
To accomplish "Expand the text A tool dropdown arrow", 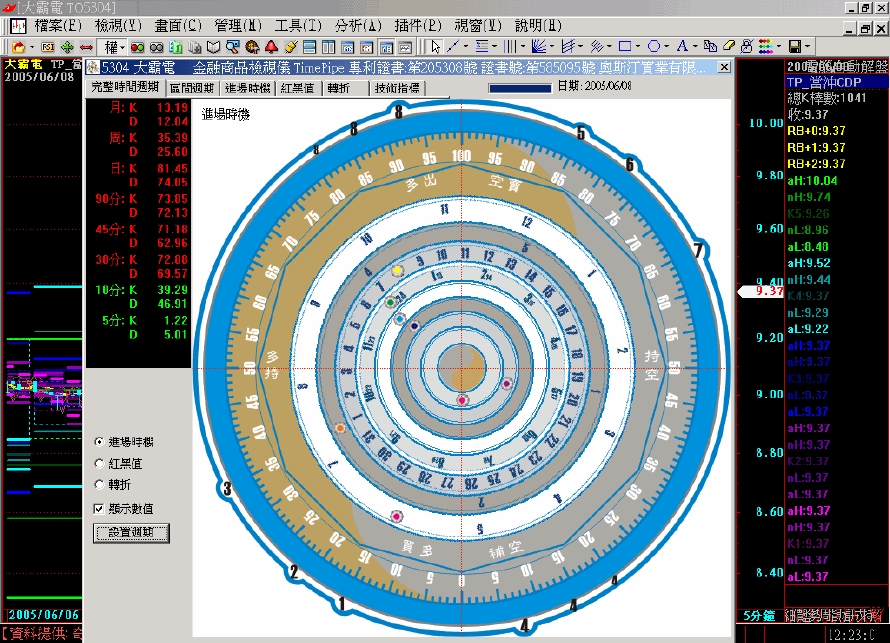I will (x=696, y=47).
